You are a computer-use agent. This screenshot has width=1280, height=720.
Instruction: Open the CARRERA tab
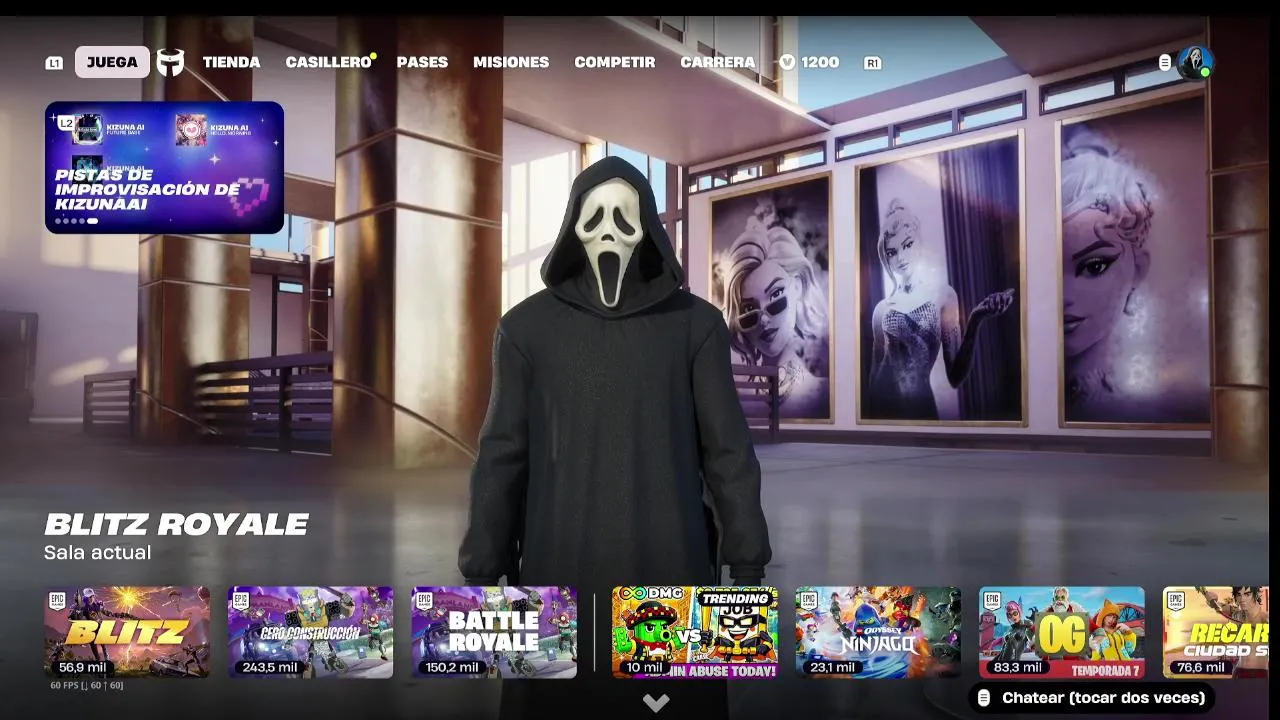[x=718, y=62]
